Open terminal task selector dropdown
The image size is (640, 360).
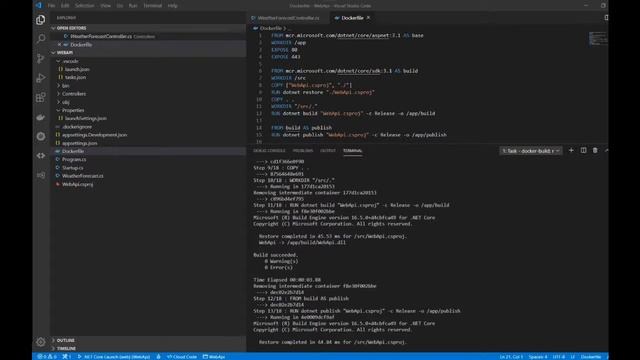[530, 151]
